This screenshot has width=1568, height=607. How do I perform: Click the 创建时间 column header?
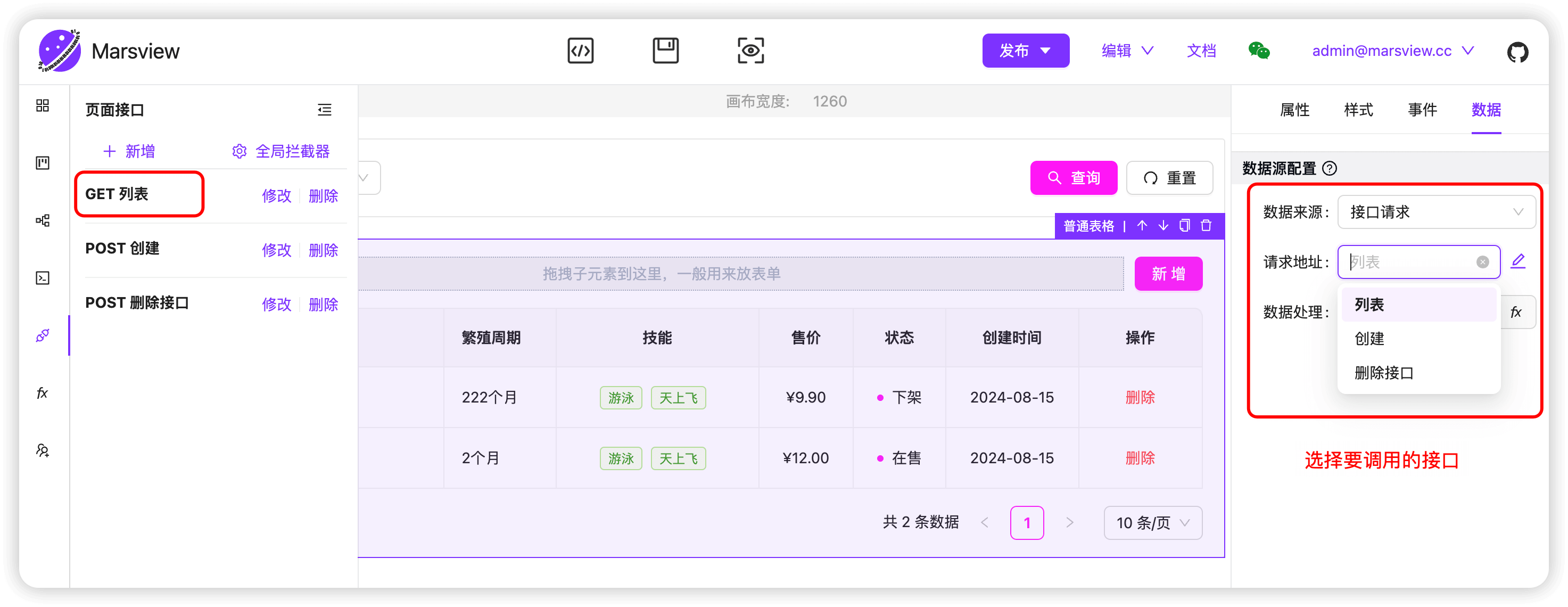point(1012,337)
